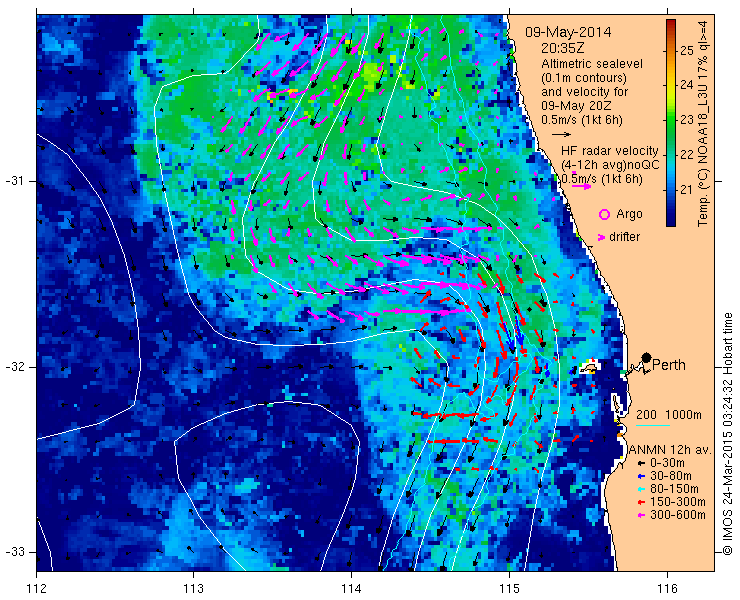Click the '0.5m/s (1kt 6h)' text under HF radar

[x=602, y=179]
